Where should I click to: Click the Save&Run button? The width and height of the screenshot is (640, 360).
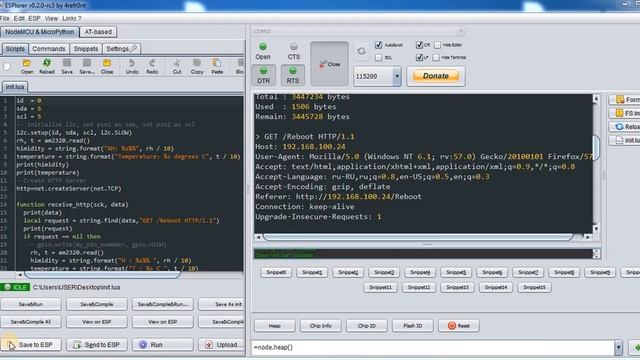pyautogui.click(x=31, y=304)
